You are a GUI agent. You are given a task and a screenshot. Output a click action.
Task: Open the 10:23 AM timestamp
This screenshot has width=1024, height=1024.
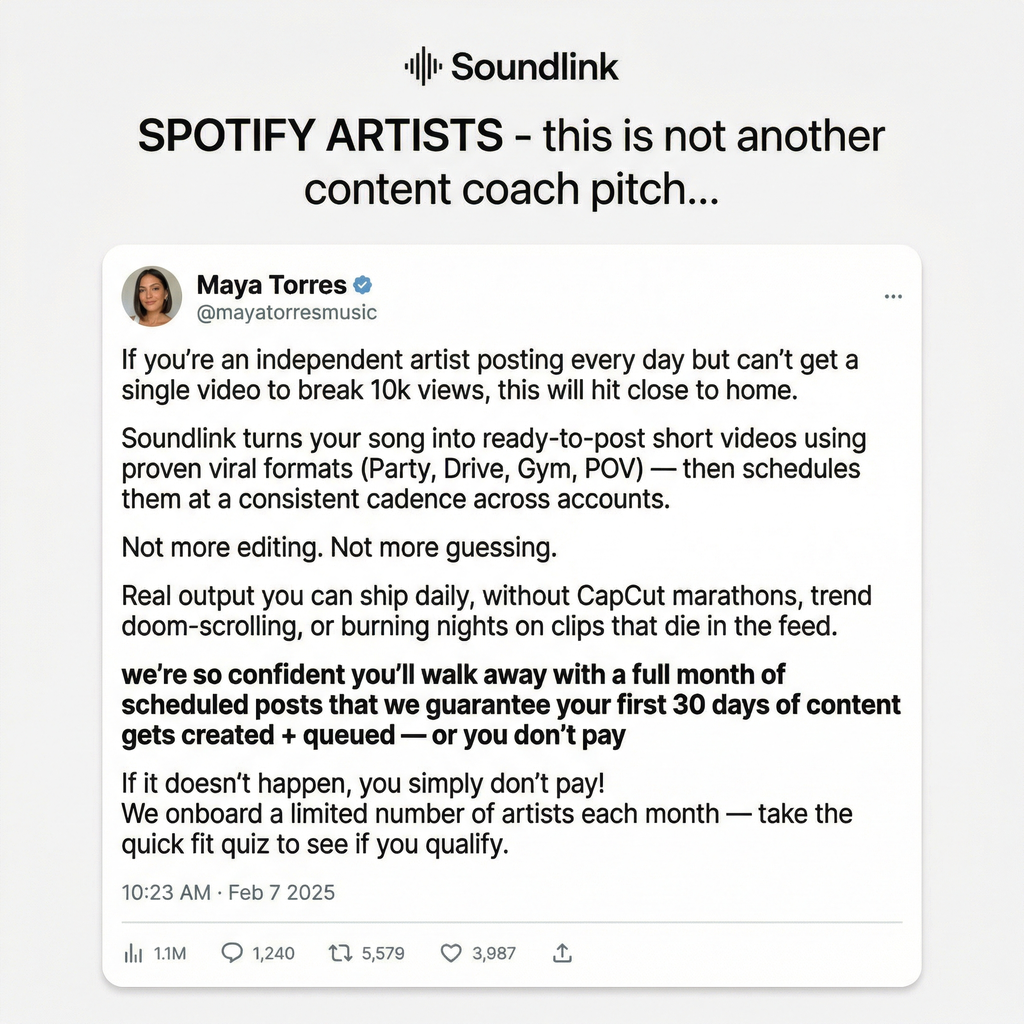tap(166, 892)
